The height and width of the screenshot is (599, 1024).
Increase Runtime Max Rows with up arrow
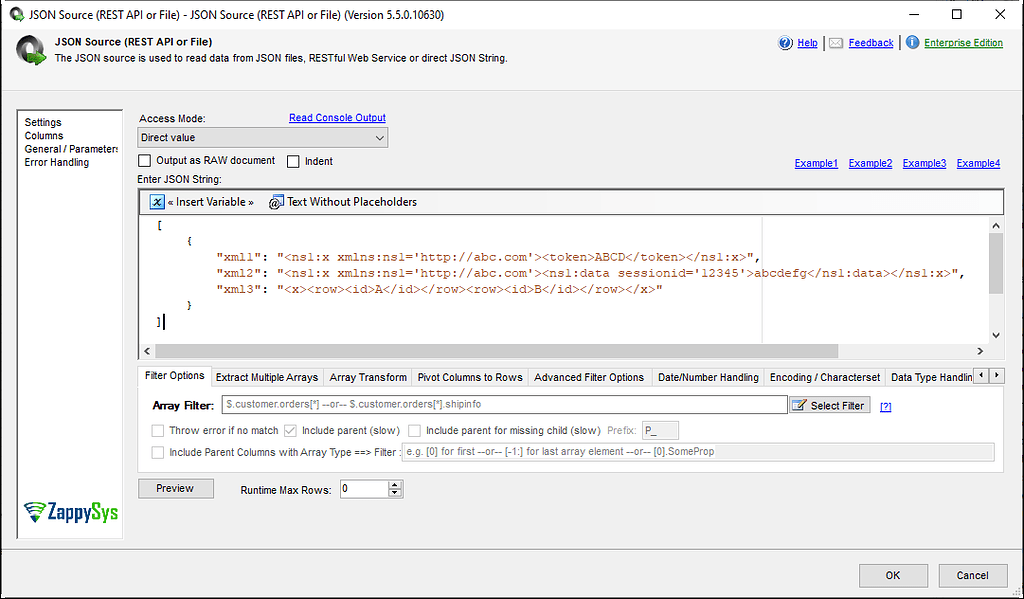point(395,483)
